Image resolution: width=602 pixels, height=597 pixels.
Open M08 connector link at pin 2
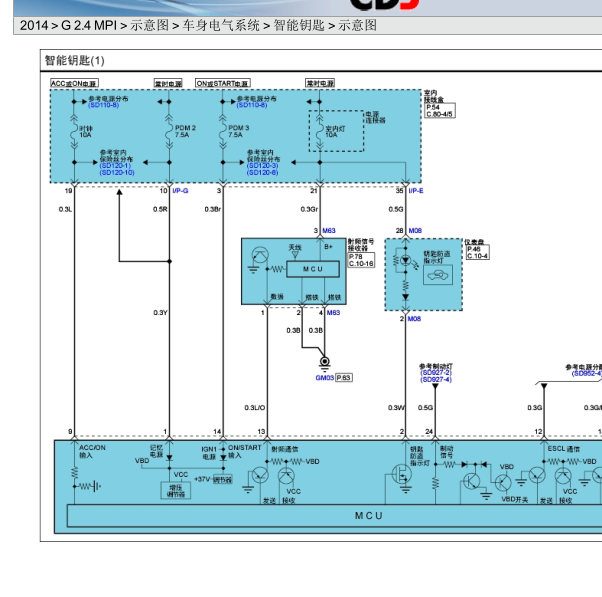(x=414, y=319)
